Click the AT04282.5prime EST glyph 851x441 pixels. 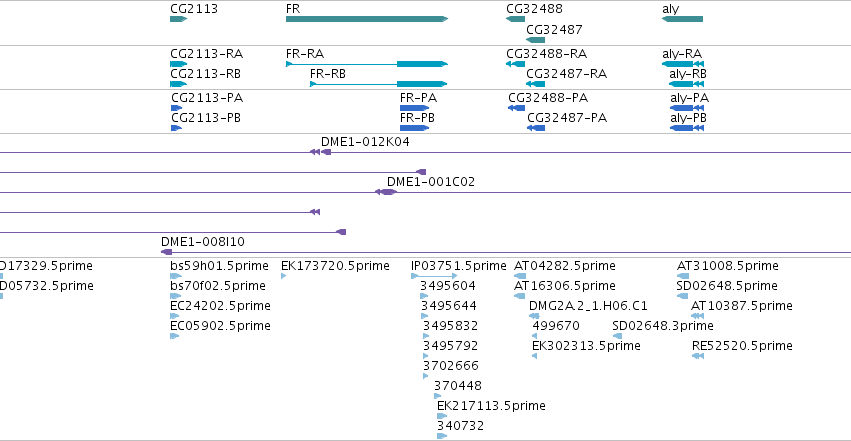click(x=519, y=276)
